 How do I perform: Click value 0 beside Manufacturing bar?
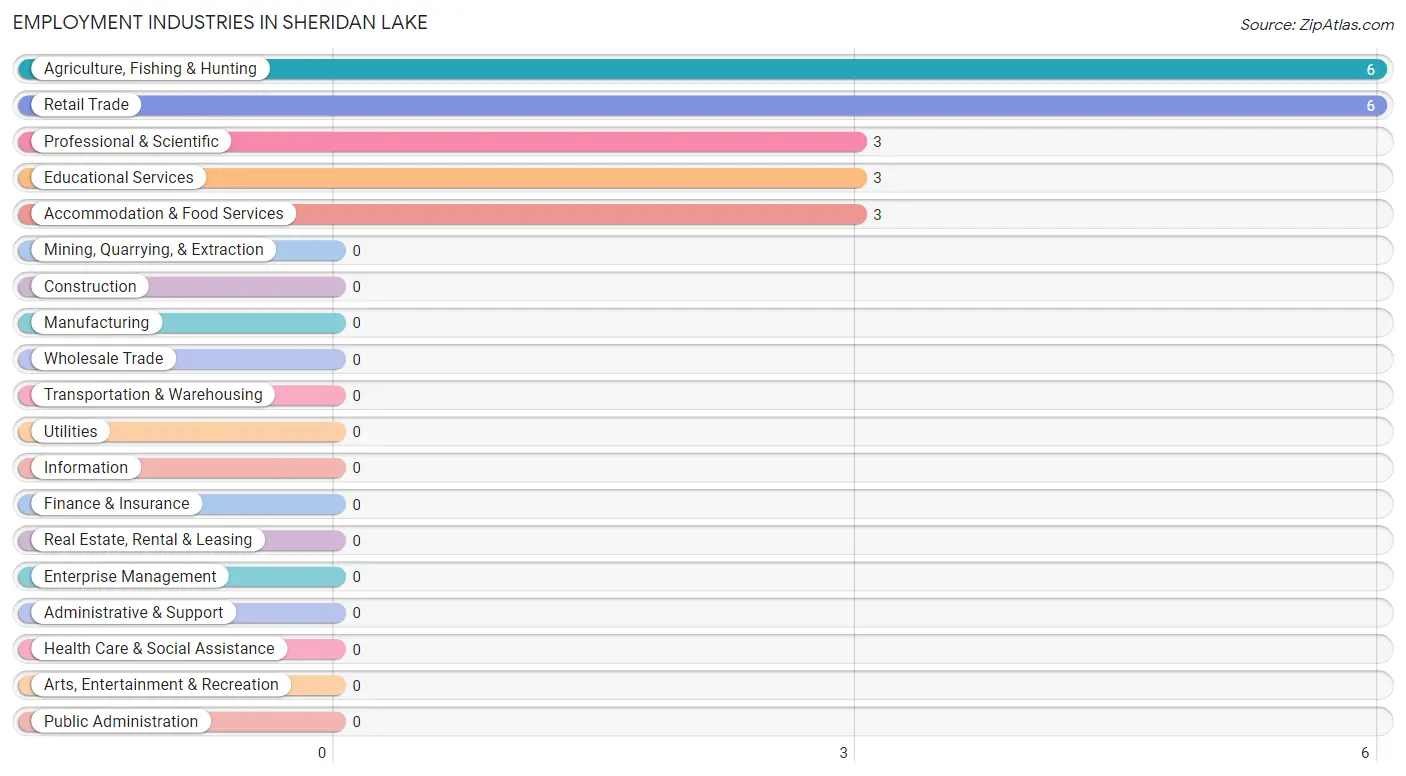coord(356,323)
